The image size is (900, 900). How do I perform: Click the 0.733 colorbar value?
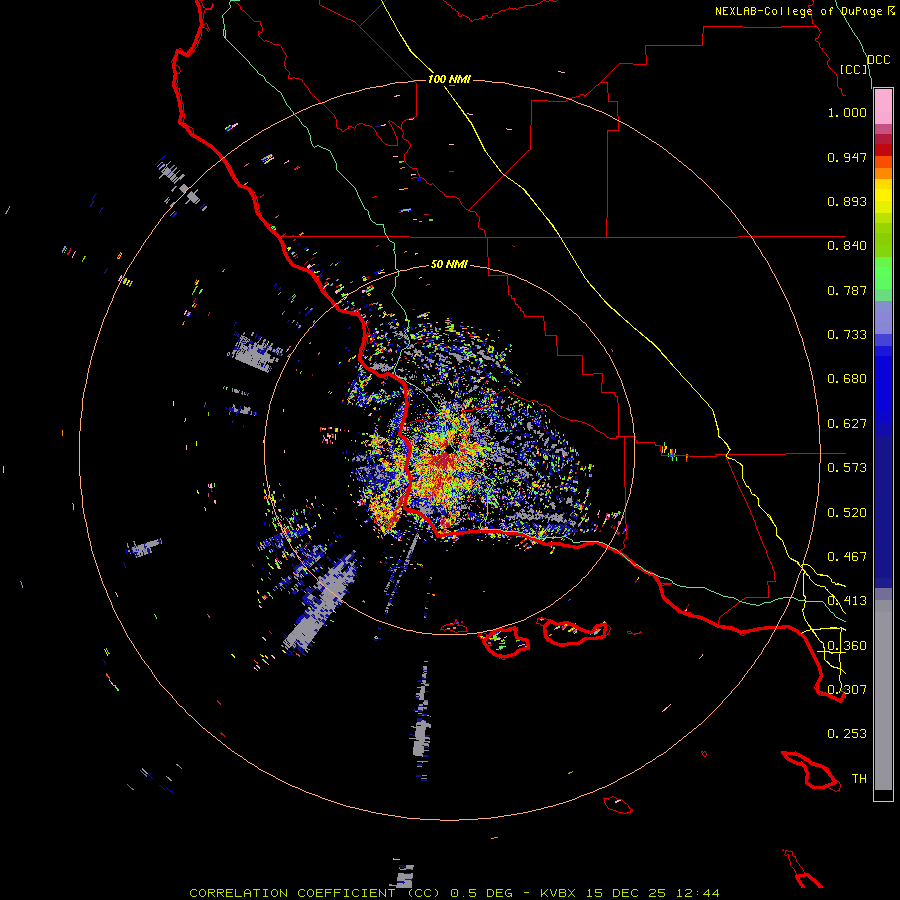(x=847, y=335)
